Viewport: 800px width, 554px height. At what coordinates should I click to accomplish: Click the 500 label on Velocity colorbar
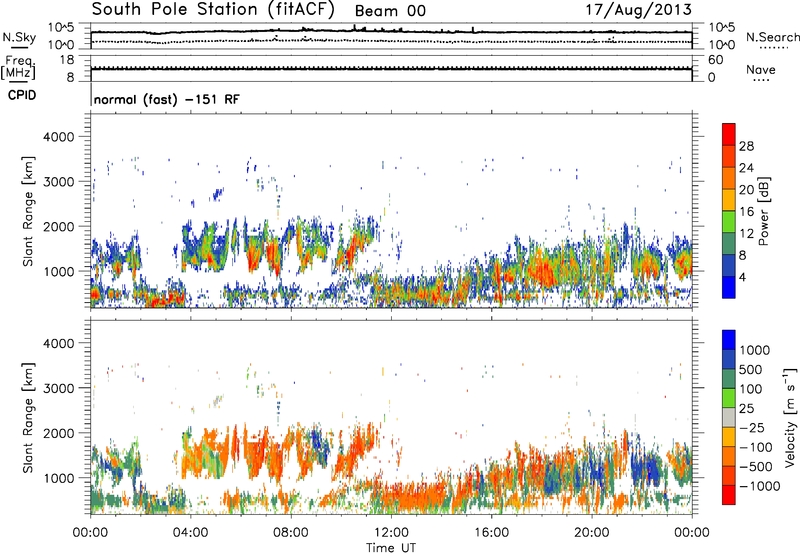751,369
